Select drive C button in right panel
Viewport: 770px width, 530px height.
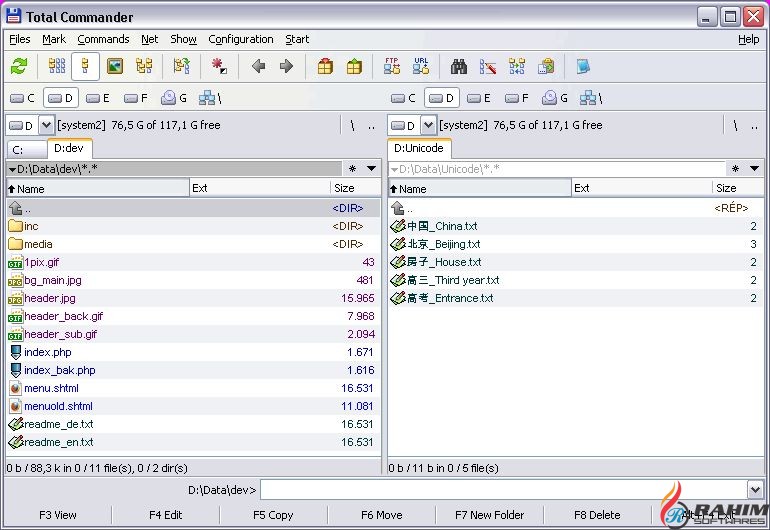pos(403,98)
